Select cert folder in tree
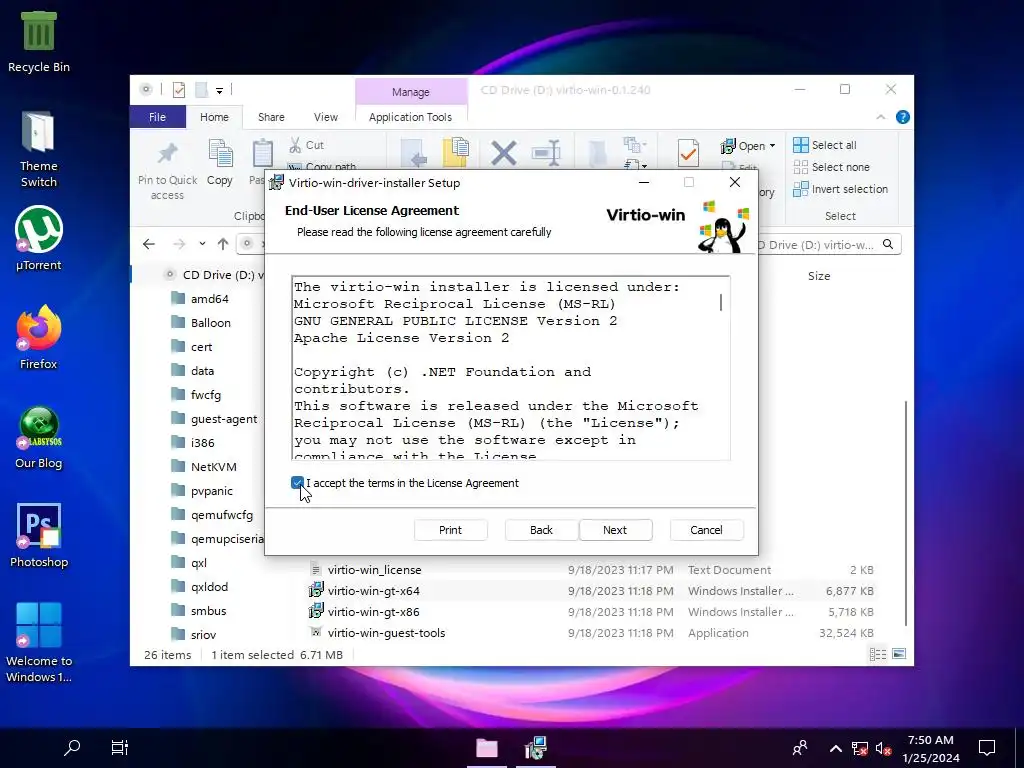1024x768 pixels. 191,347
